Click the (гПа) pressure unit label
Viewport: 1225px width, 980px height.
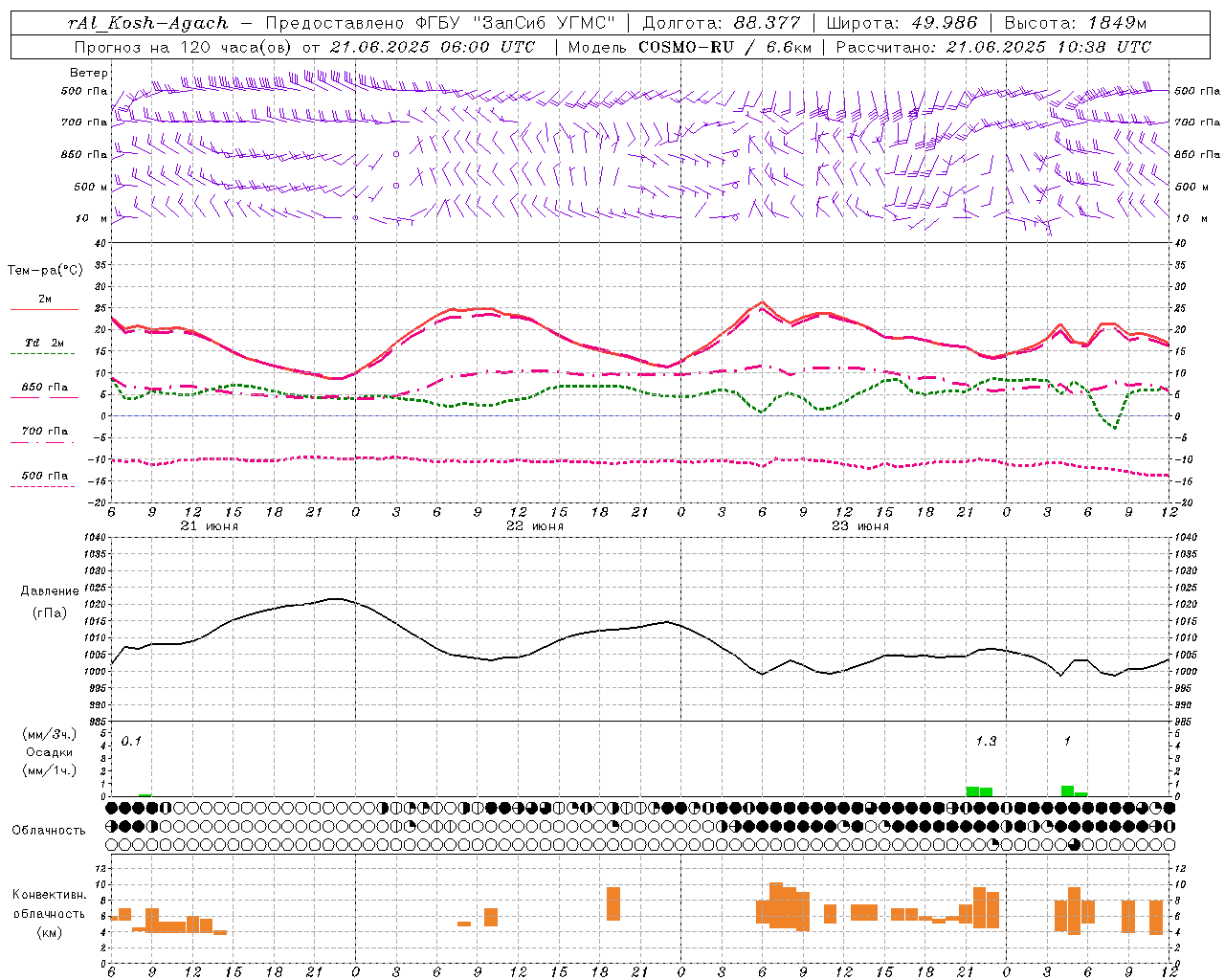click(50, 612)
